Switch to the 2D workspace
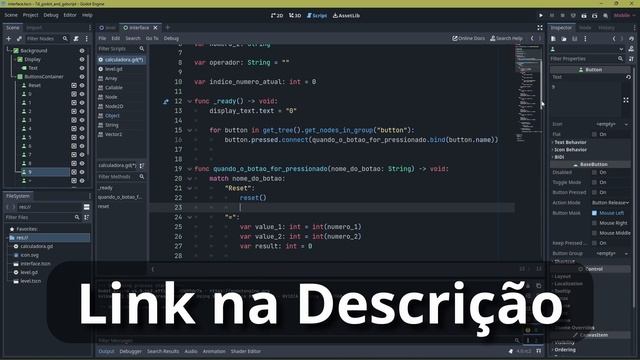640x360 pixels. pos(277,16)
